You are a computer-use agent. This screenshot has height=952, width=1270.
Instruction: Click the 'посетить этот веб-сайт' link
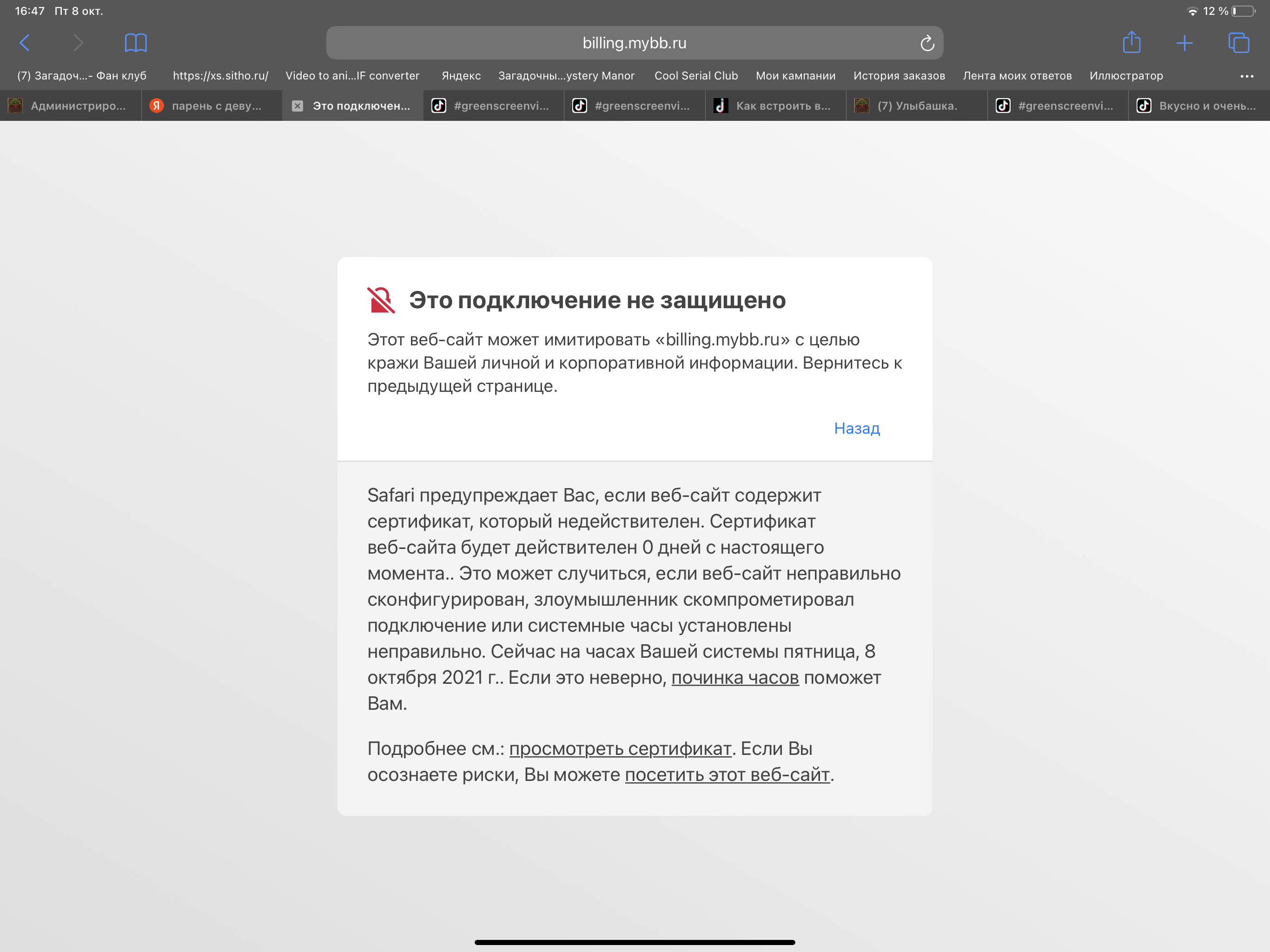[x=727, y=775]
